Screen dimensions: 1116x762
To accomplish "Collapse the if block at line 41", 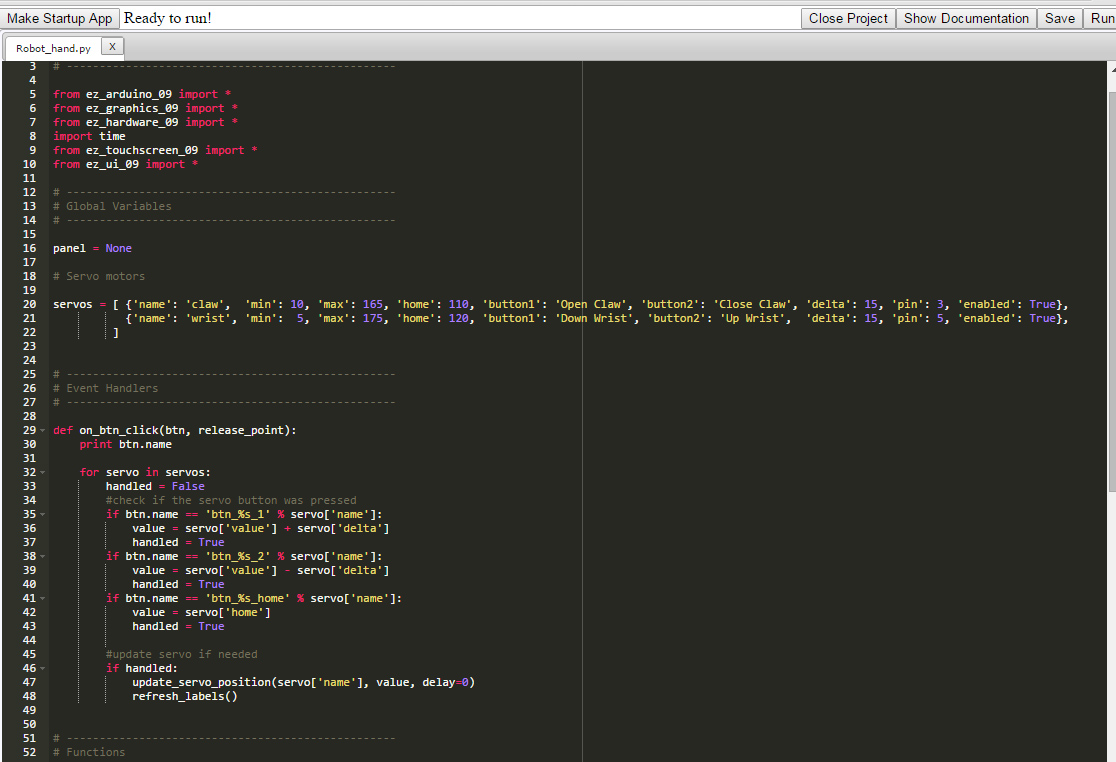I will [42, 598].
